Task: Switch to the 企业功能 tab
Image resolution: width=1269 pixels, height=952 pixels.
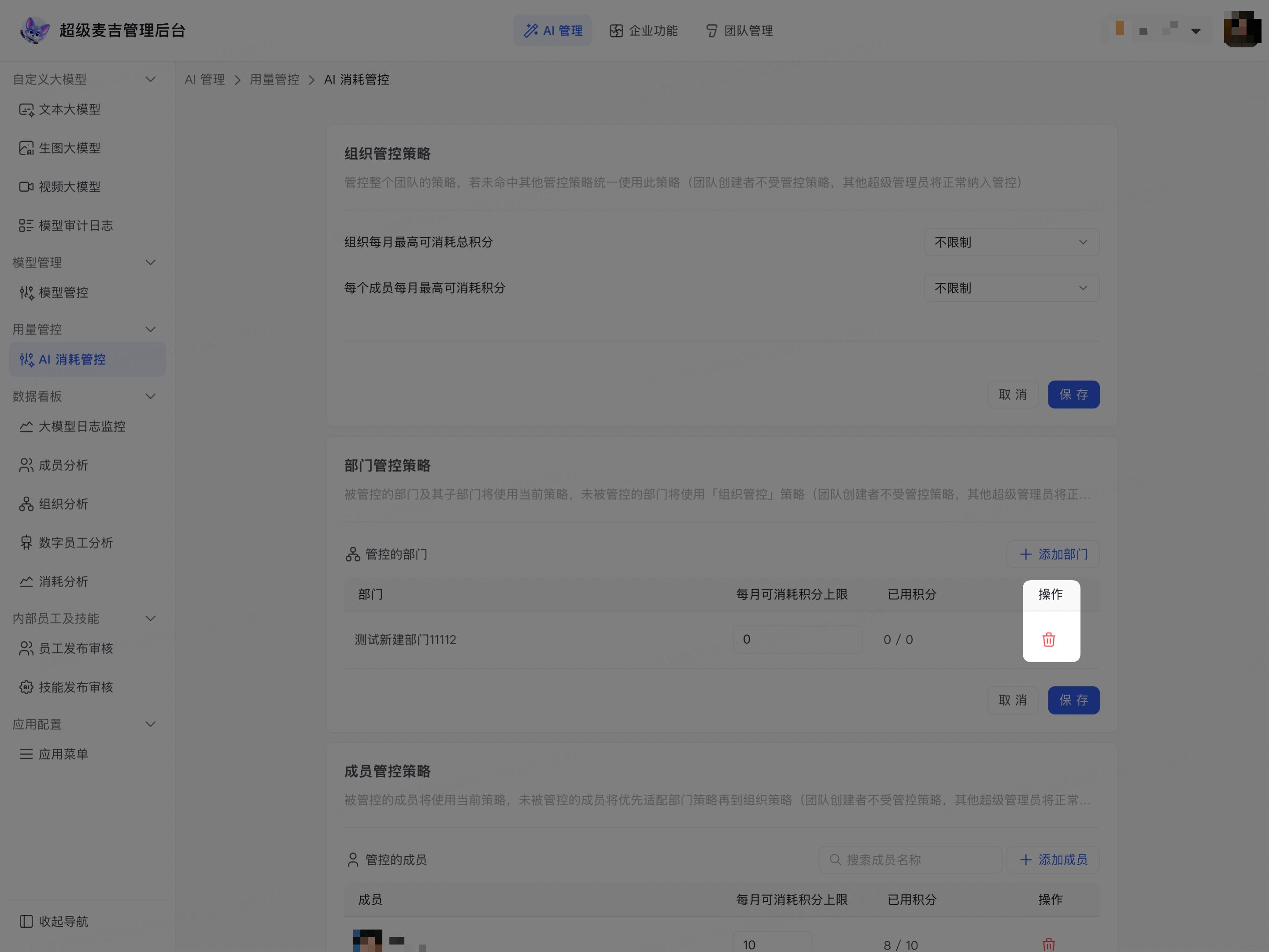Action: point(643,30)
